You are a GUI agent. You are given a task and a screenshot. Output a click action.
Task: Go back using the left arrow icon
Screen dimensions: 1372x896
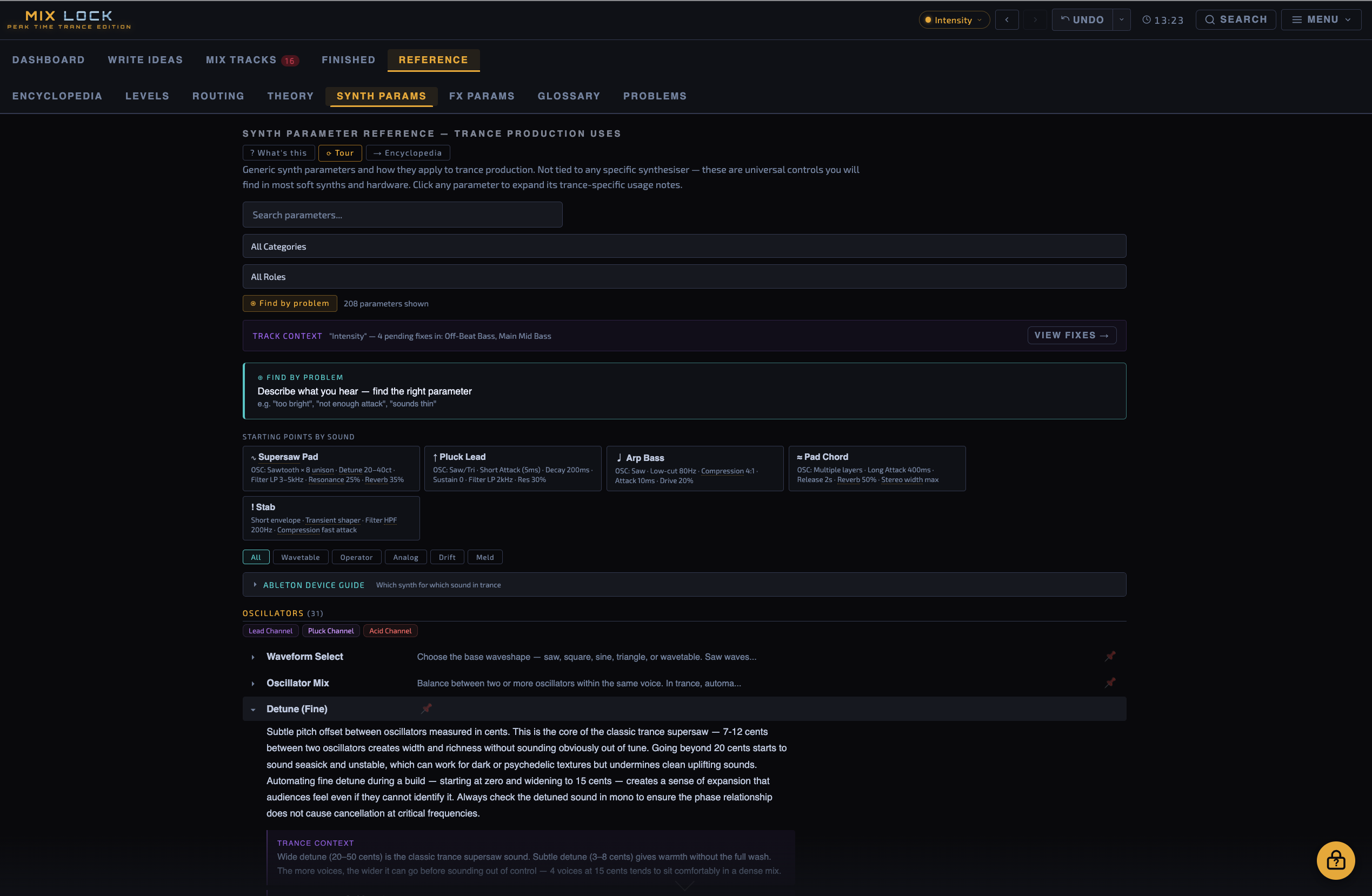[x=1007, y=19]
